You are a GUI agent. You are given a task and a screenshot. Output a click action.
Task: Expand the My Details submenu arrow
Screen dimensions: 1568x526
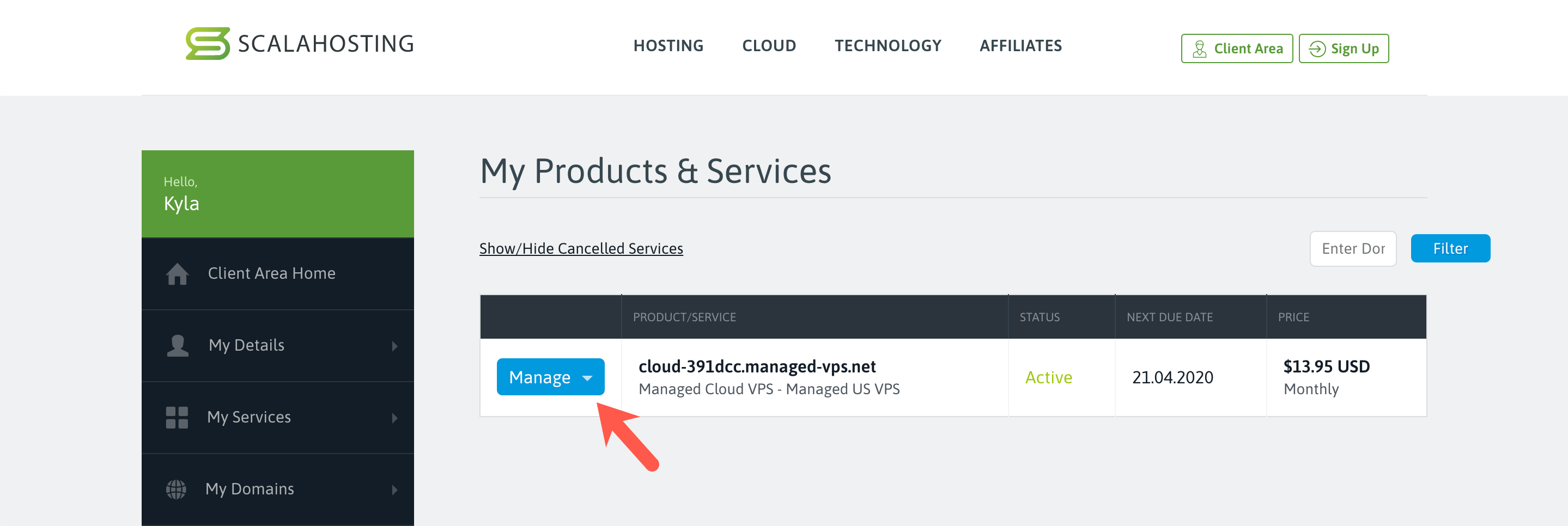(394, 346)
